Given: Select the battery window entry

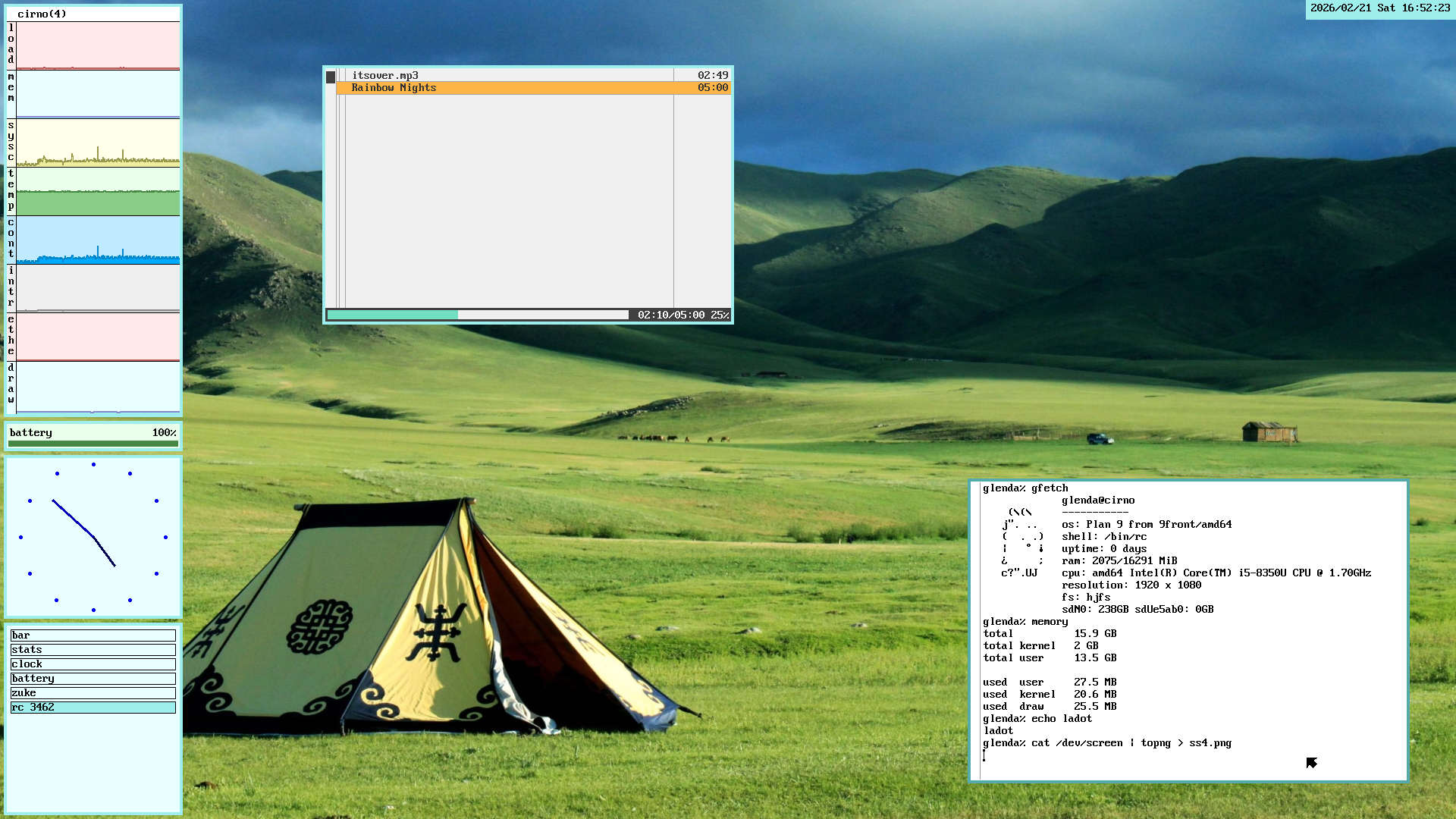Looking at the screenshot, I should click(x=93, y=679).
